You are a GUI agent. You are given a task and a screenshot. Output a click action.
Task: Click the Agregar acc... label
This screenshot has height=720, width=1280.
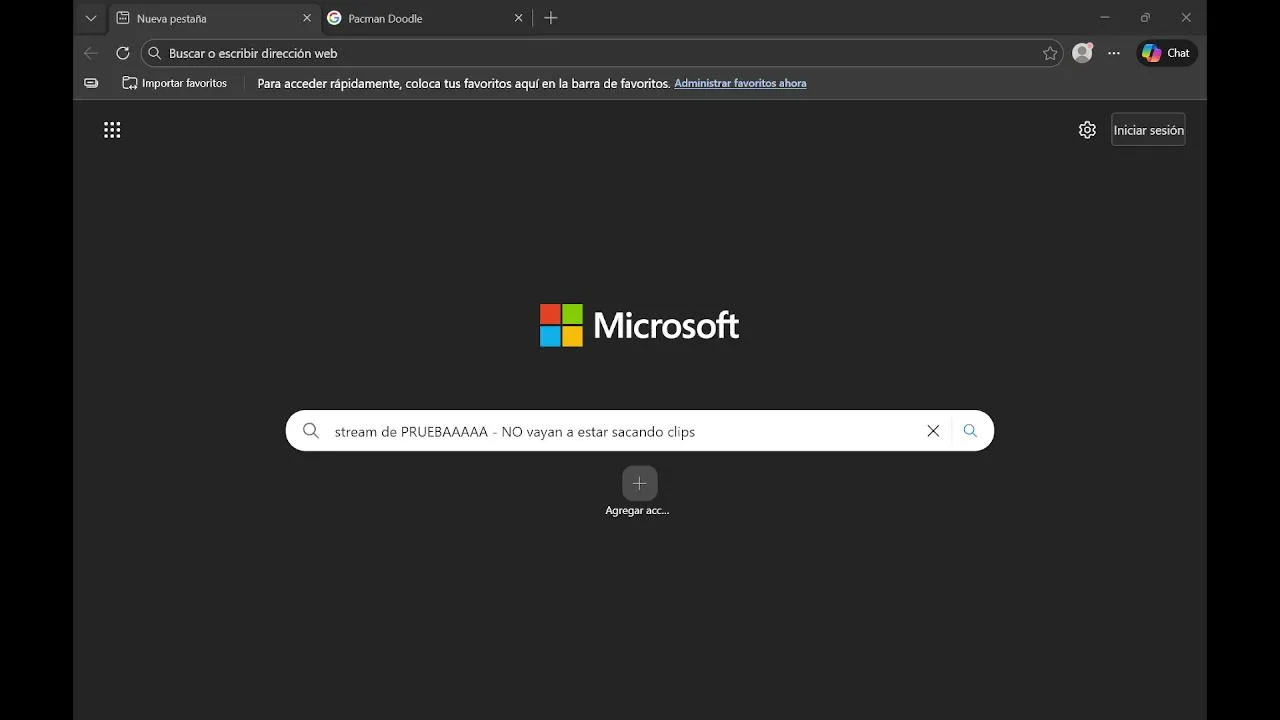coord(637,510)
